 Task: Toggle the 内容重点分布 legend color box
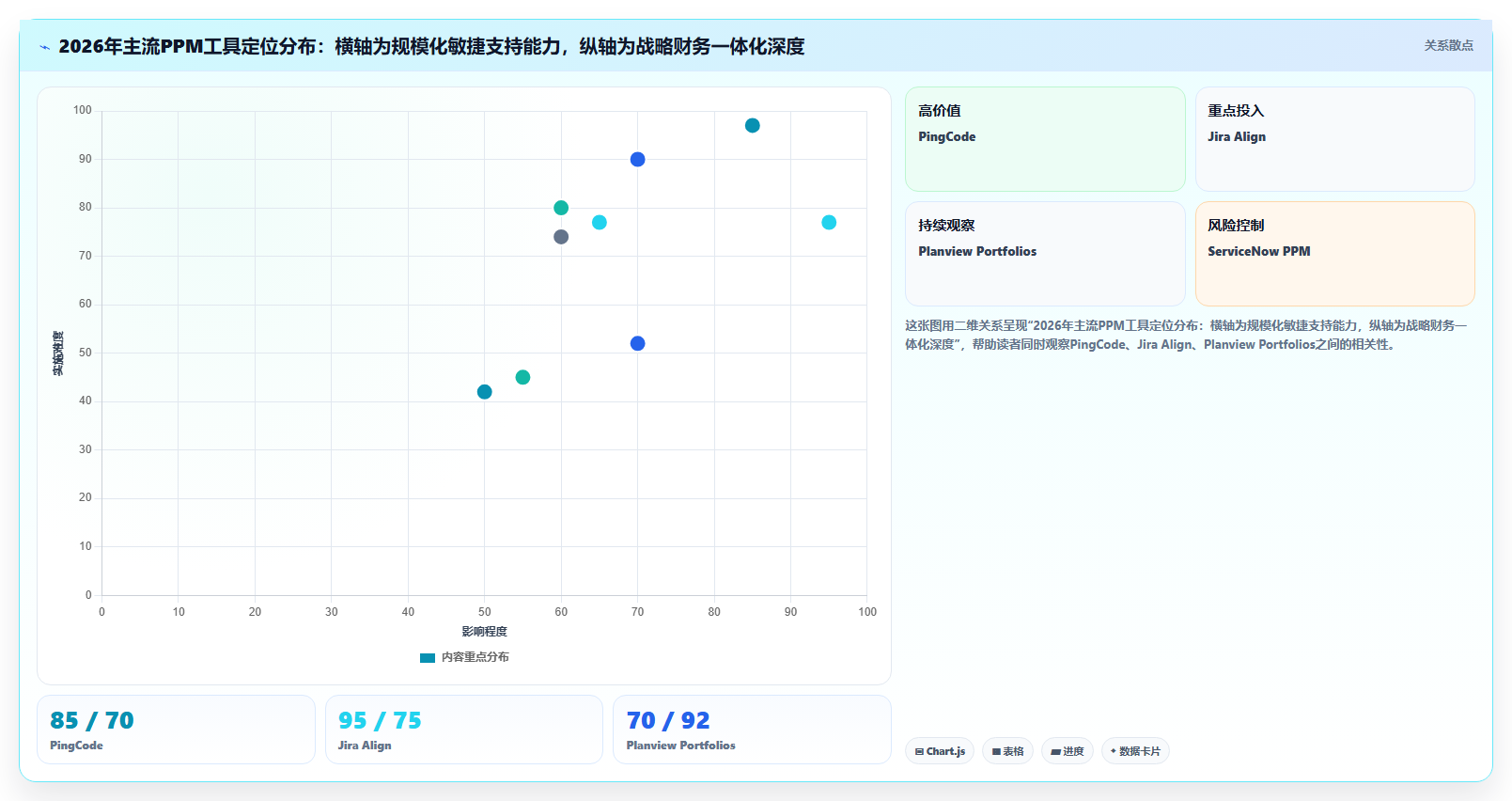(428, 658)
